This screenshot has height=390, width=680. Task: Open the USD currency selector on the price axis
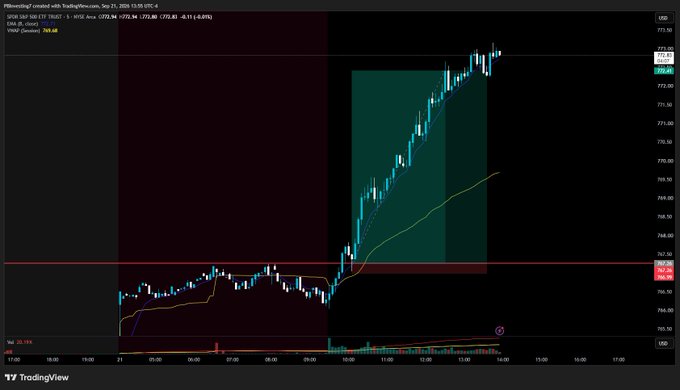663,18
